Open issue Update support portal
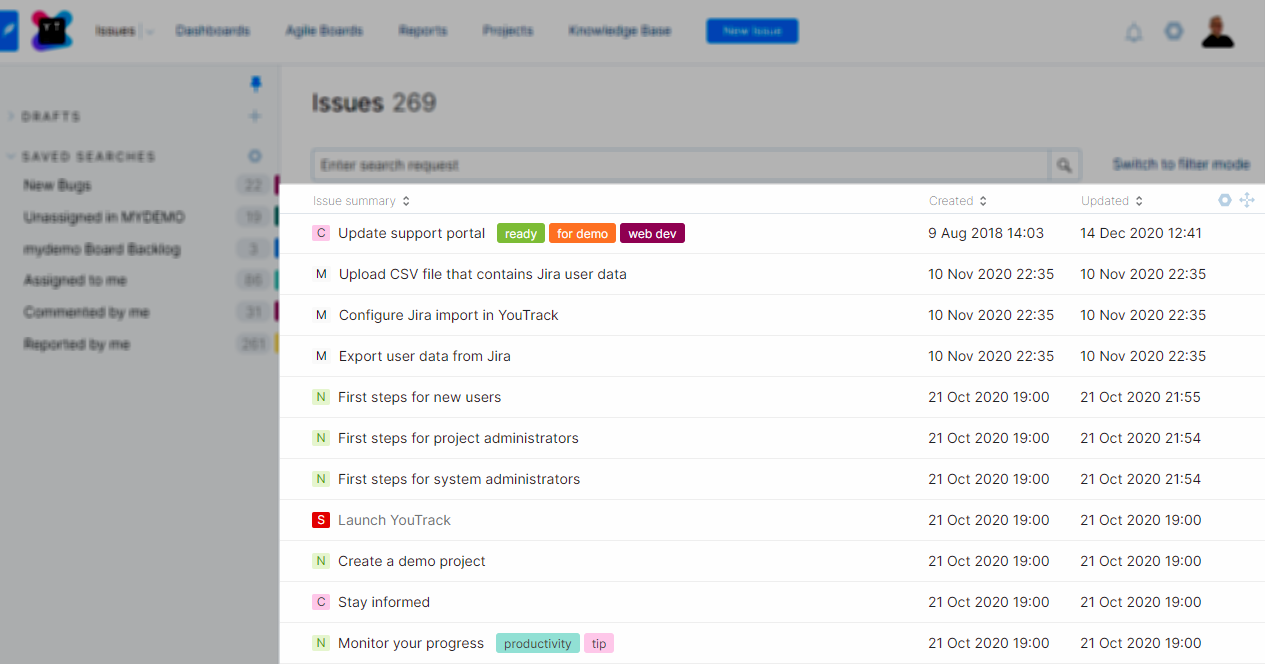The image size is (1265, 664). pyautogui.click(x=411, y=233)
